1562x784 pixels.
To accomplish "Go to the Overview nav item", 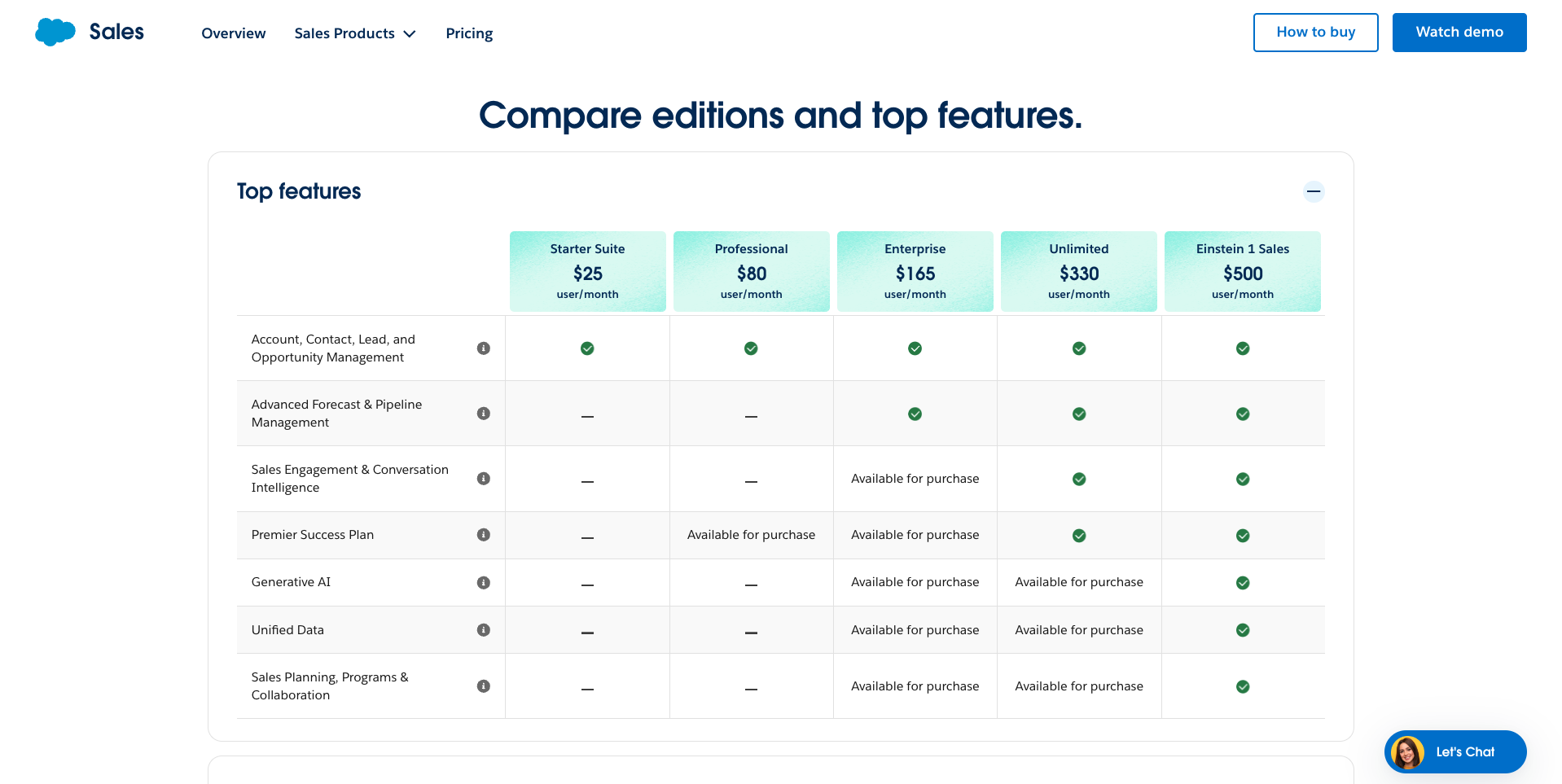I will point(234,33).
